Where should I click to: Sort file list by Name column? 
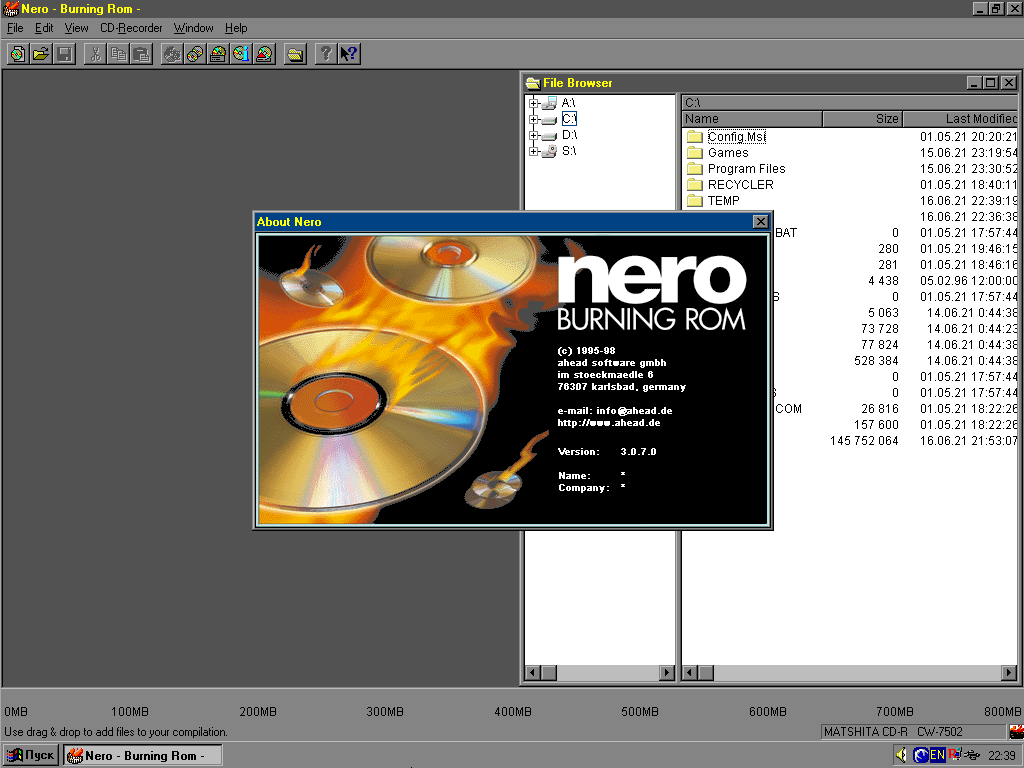click(x=752, y=119)
